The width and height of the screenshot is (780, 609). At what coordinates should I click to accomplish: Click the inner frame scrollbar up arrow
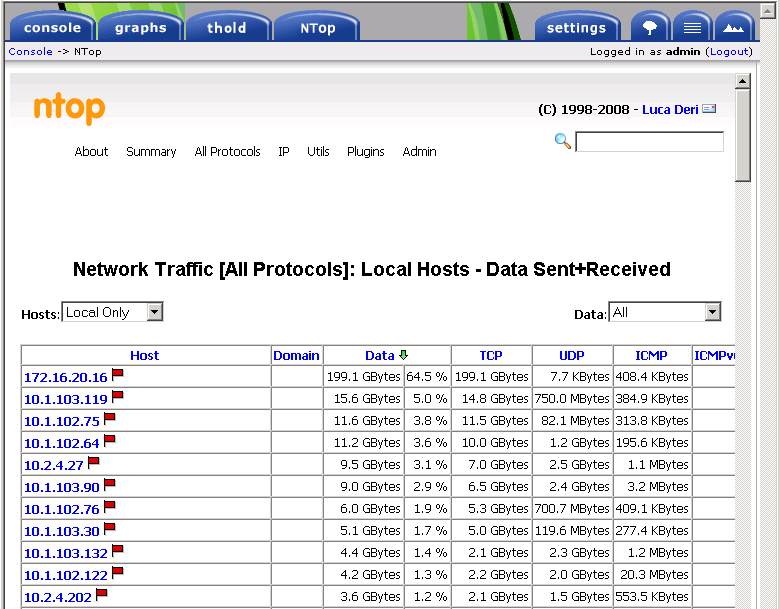(x=743, y=81)
